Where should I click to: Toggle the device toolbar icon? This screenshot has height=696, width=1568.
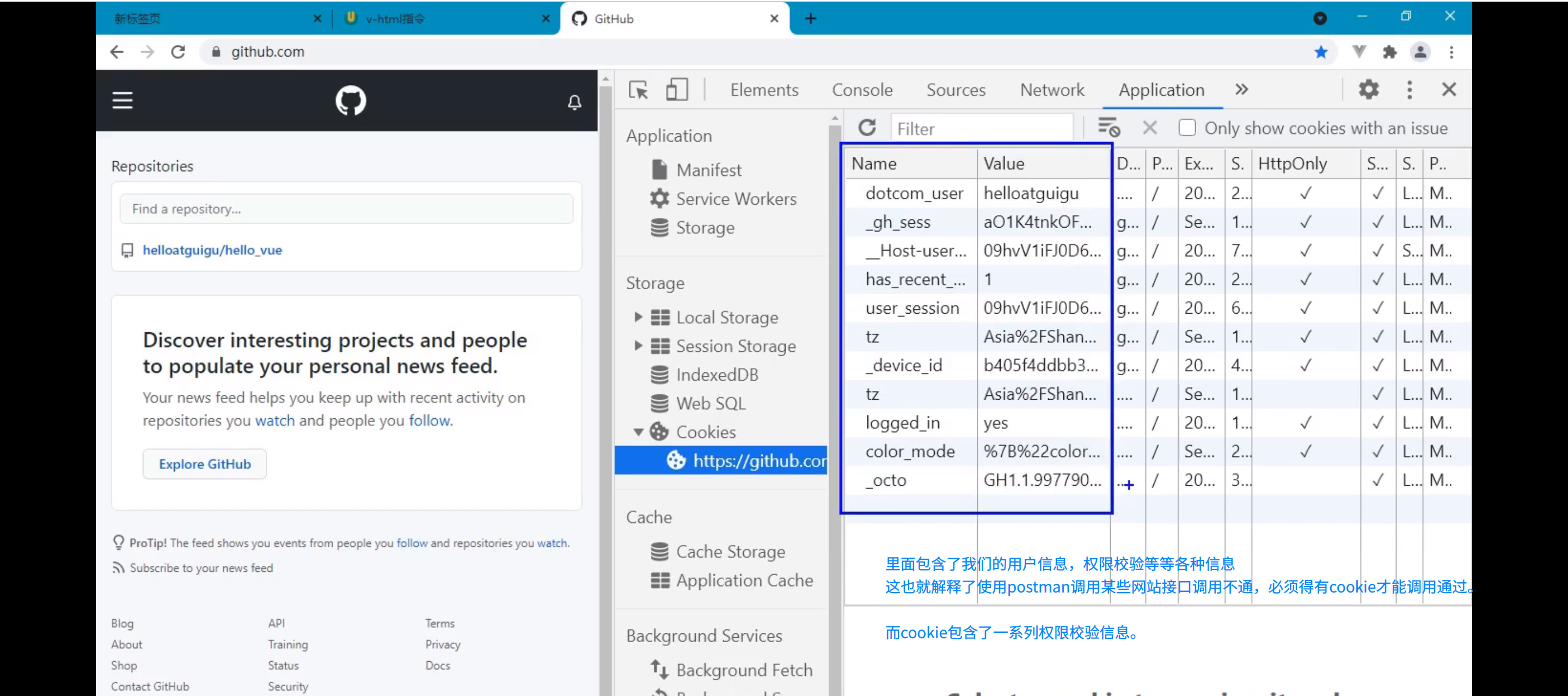tap(676, 90)
